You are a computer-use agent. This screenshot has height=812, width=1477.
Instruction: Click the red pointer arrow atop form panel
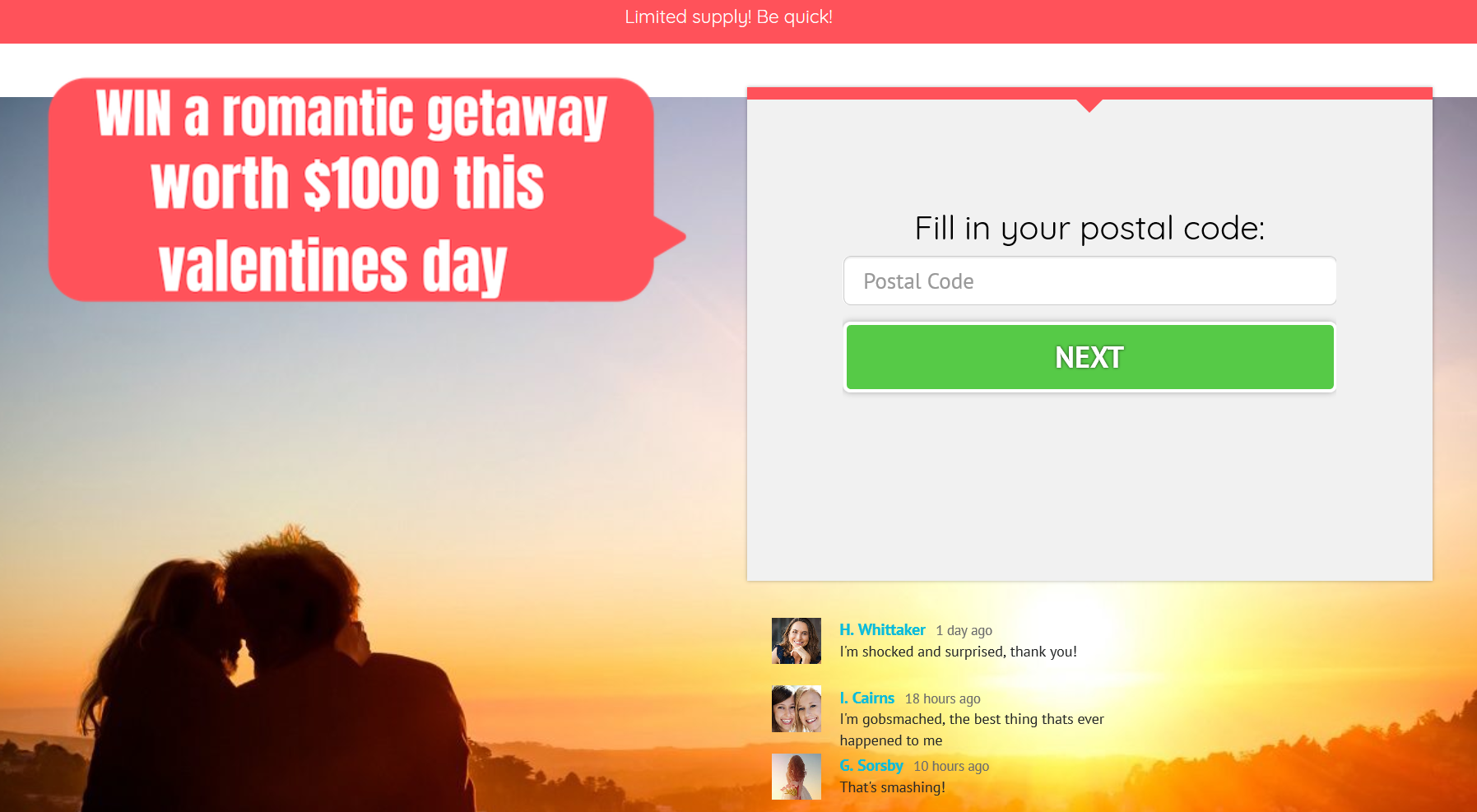[1089, 105]
